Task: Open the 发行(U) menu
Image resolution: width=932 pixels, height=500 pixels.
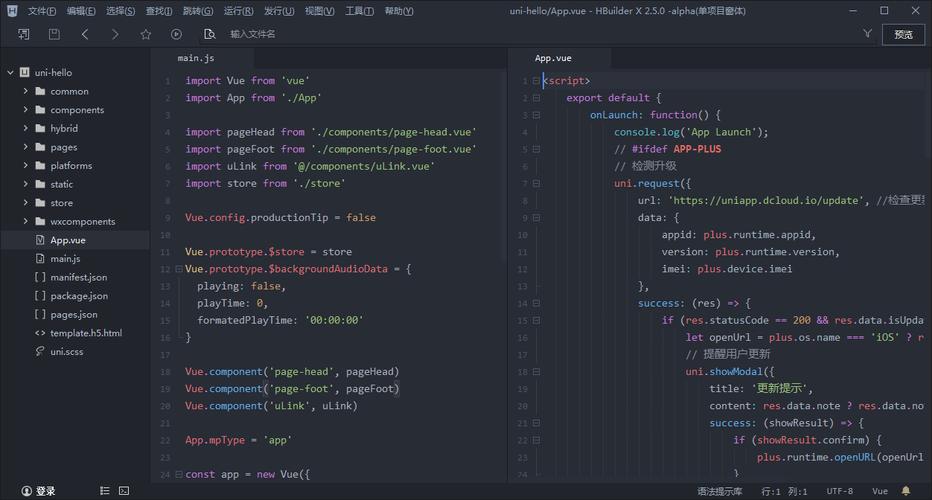Action: pos(279,11)
